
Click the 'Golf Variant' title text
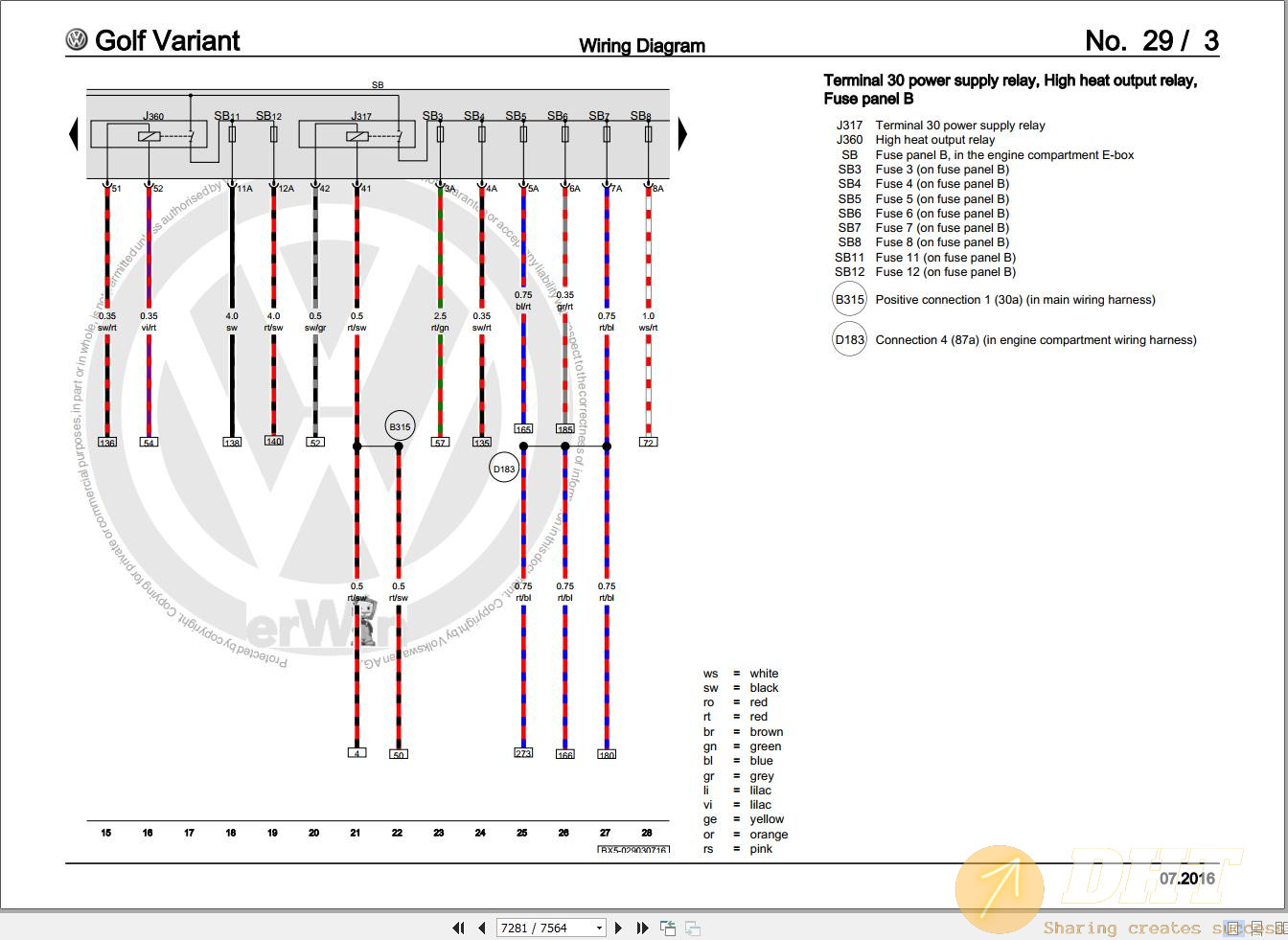coord(168,40)
